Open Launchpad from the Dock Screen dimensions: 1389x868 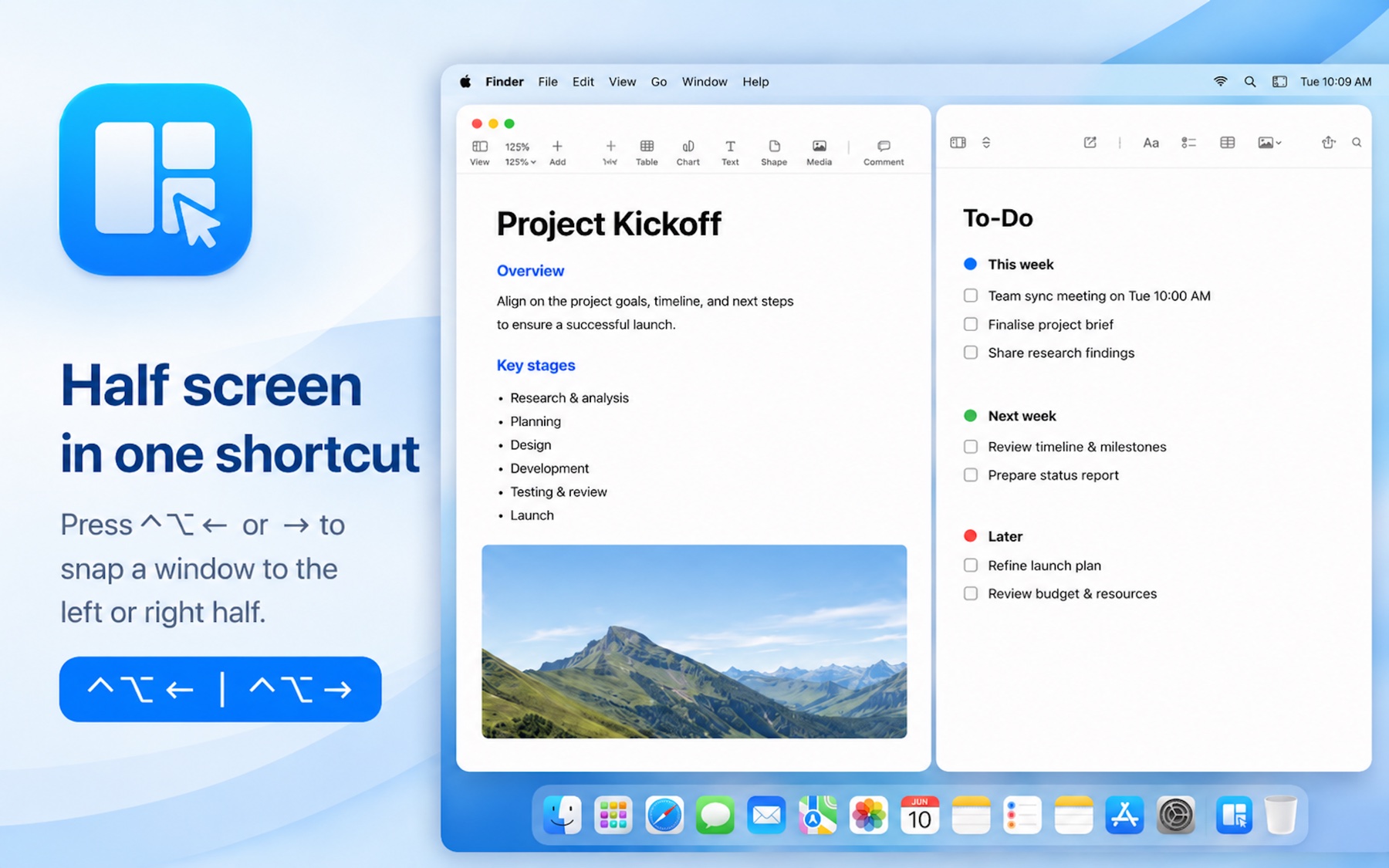[613, 815]
